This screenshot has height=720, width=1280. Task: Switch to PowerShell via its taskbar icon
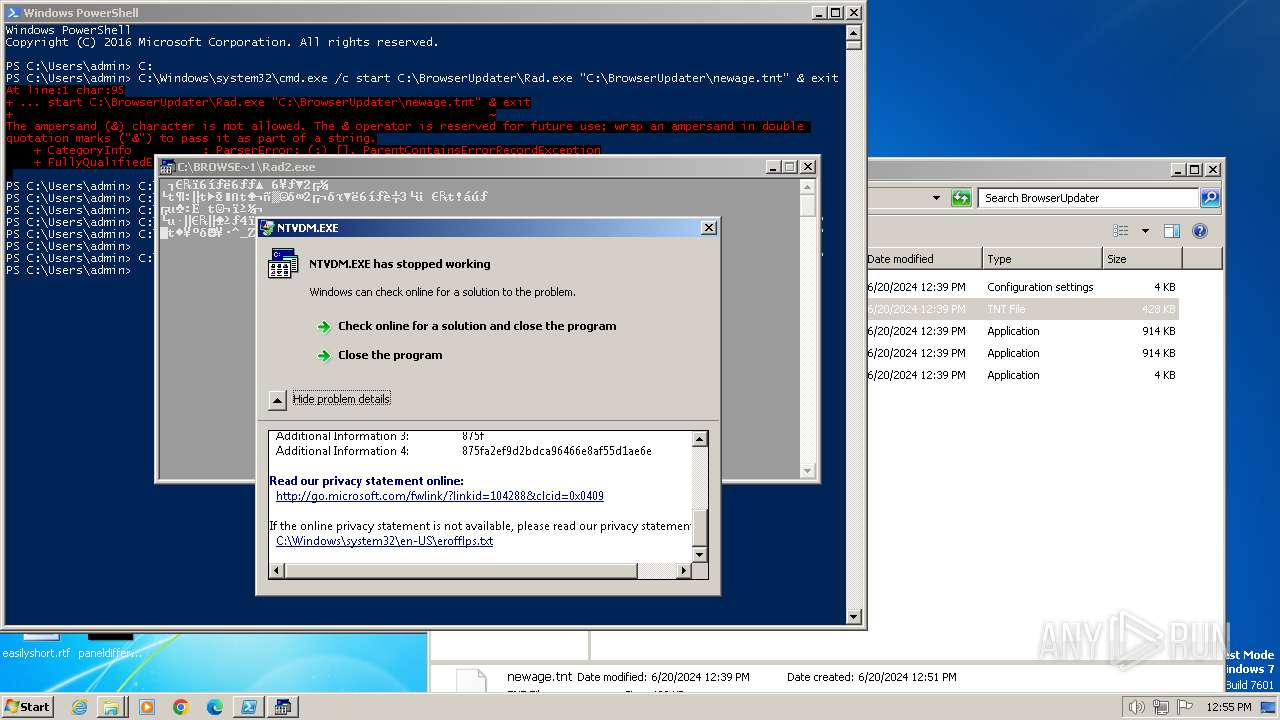pyautogui.click(x=247, y=707)
